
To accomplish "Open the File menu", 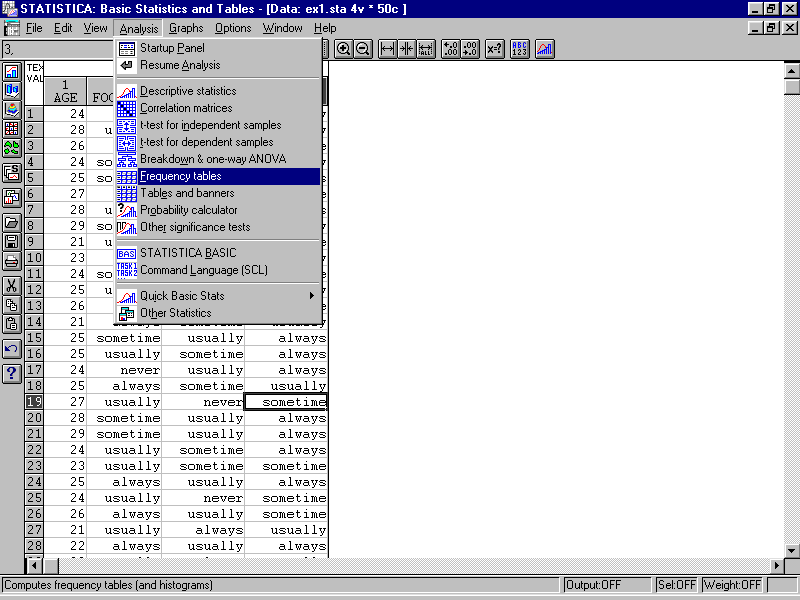I will pos(34,28).
